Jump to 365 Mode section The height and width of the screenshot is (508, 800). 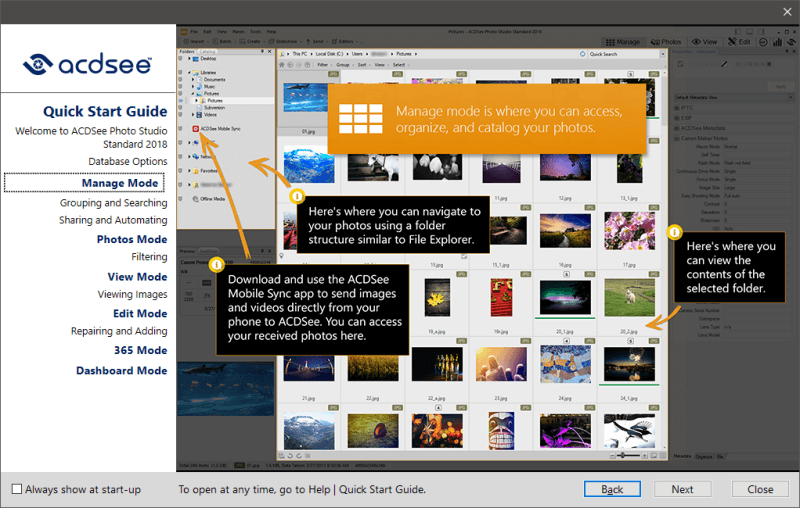click(140, 350)
